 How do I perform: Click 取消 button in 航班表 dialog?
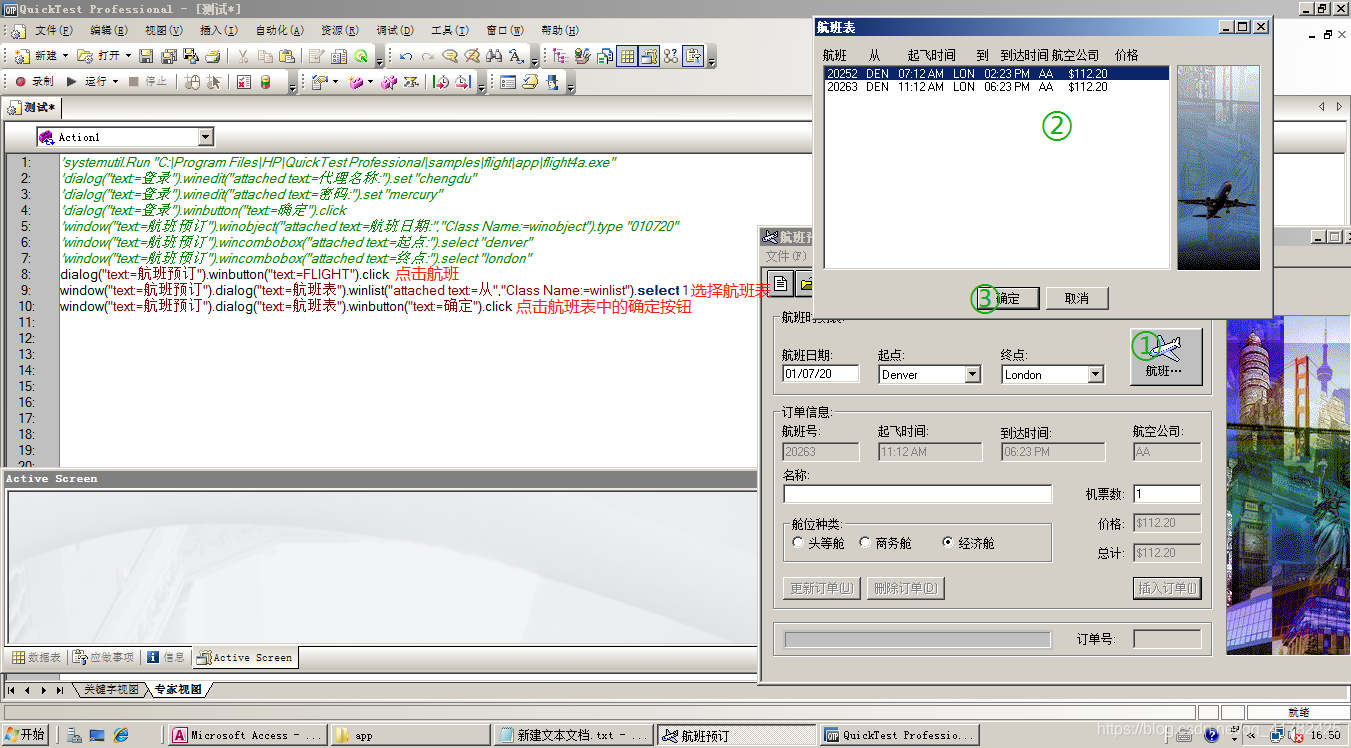pyautogui.click(x=1076, y=298)
